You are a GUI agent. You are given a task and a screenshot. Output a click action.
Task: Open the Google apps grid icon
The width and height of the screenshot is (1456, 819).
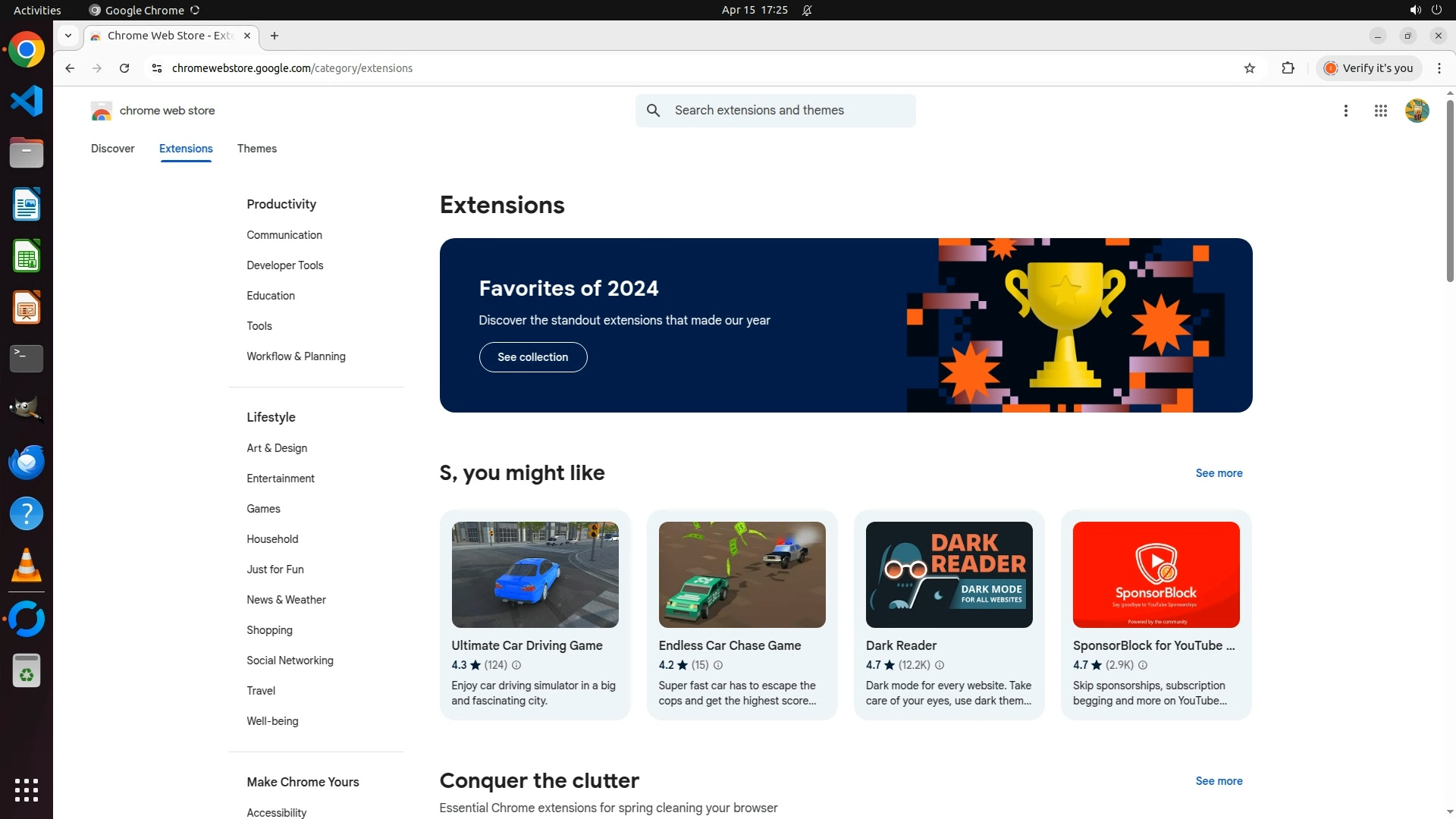pyautogui.click(x=1380, y=111)
